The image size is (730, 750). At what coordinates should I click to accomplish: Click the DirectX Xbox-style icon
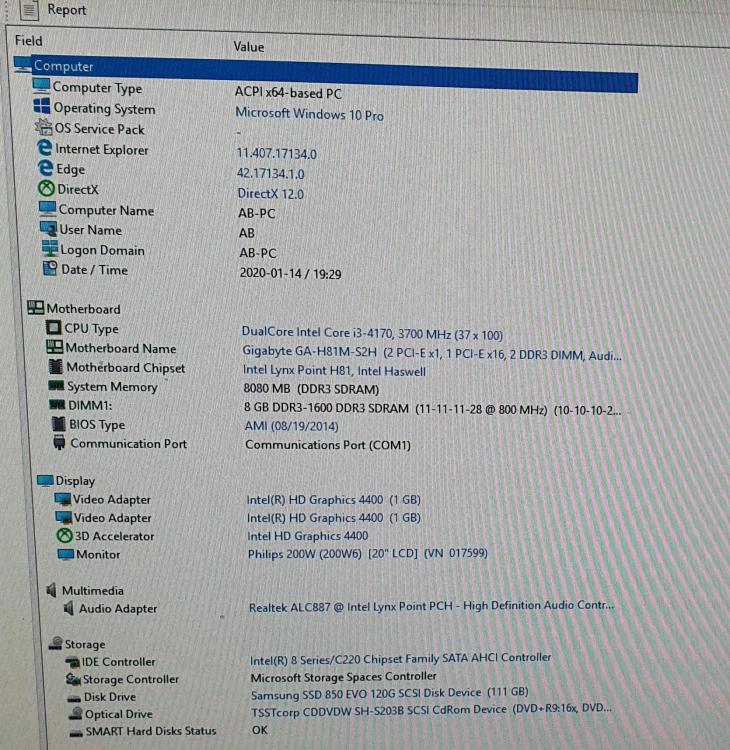pos(46,188)
